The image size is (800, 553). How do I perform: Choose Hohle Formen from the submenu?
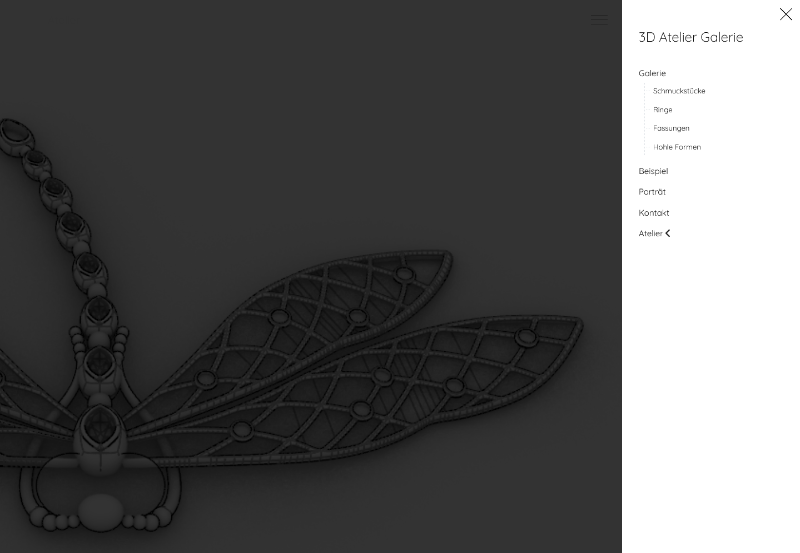[677, 147]
